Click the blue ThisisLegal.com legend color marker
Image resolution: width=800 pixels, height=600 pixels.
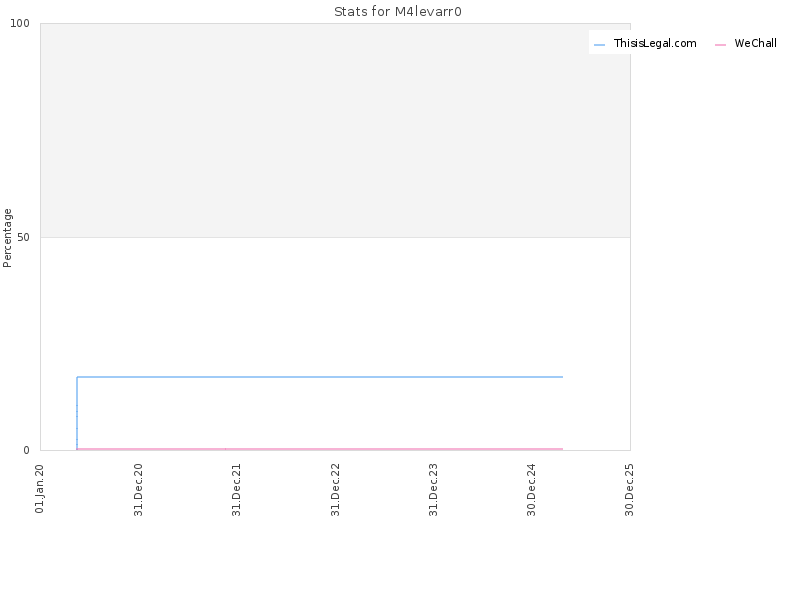[x=599, y=45]
